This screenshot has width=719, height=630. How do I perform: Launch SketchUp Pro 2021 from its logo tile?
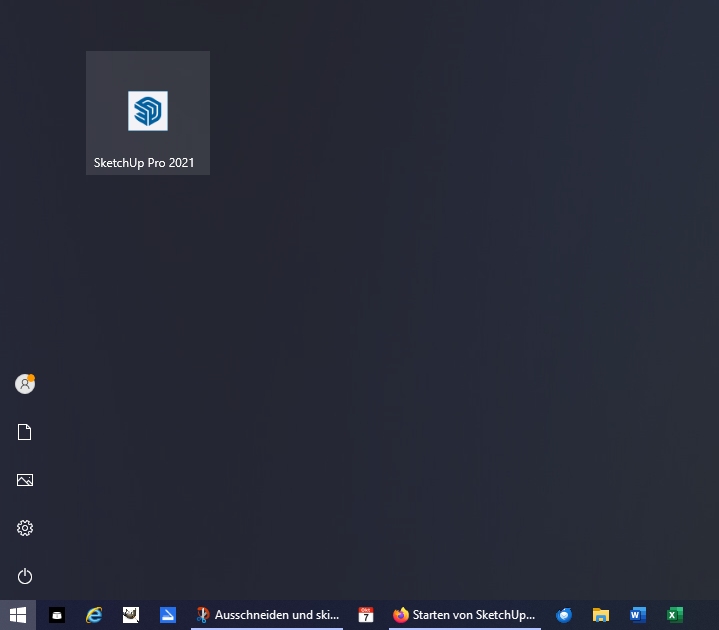(x=148, y=111)
